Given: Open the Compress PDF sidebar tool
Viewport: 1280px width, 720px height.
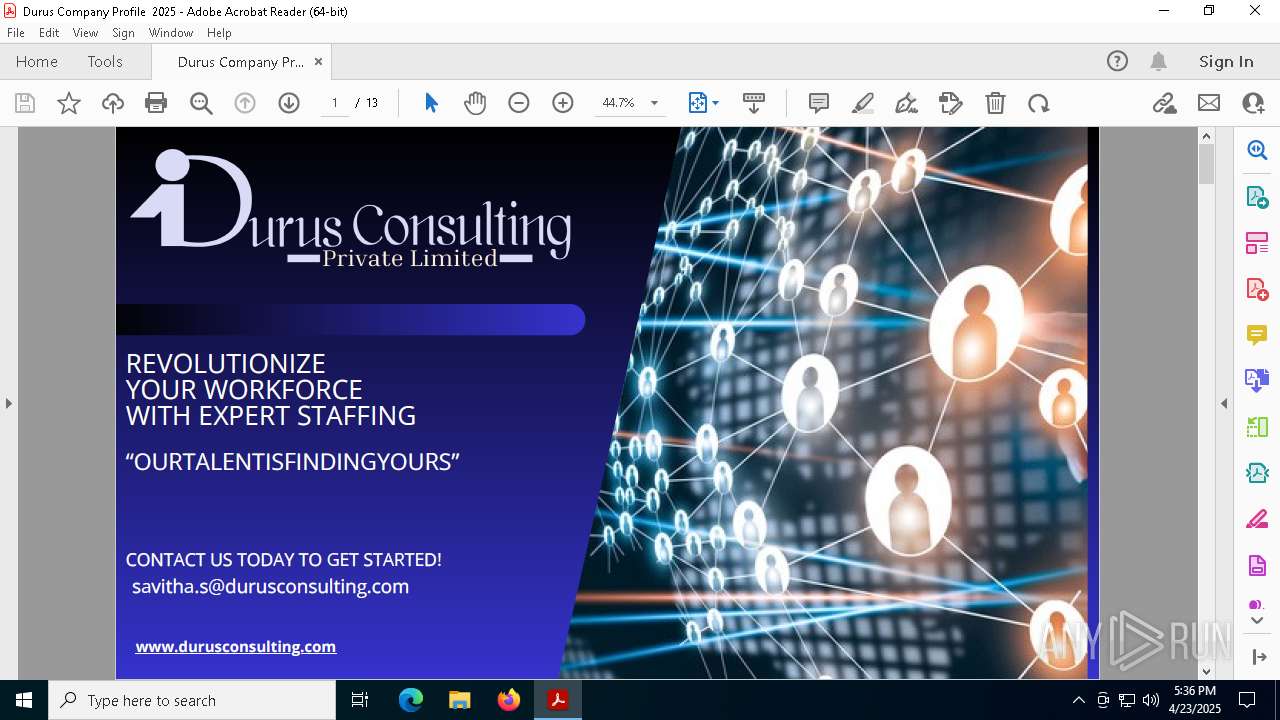Looking at the screenshot, I should (1257, 473).
